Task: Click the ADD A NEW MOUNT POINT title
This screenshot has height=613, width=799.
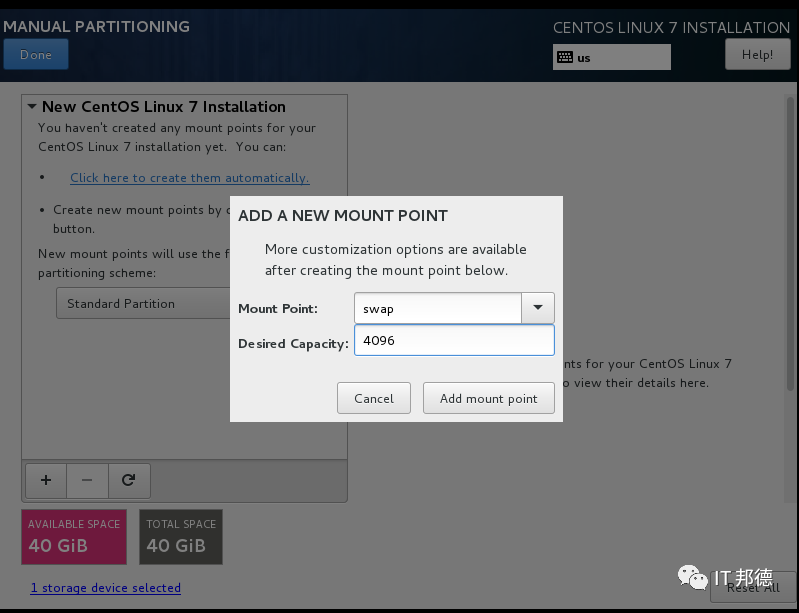Action: (x=343, y=216)
